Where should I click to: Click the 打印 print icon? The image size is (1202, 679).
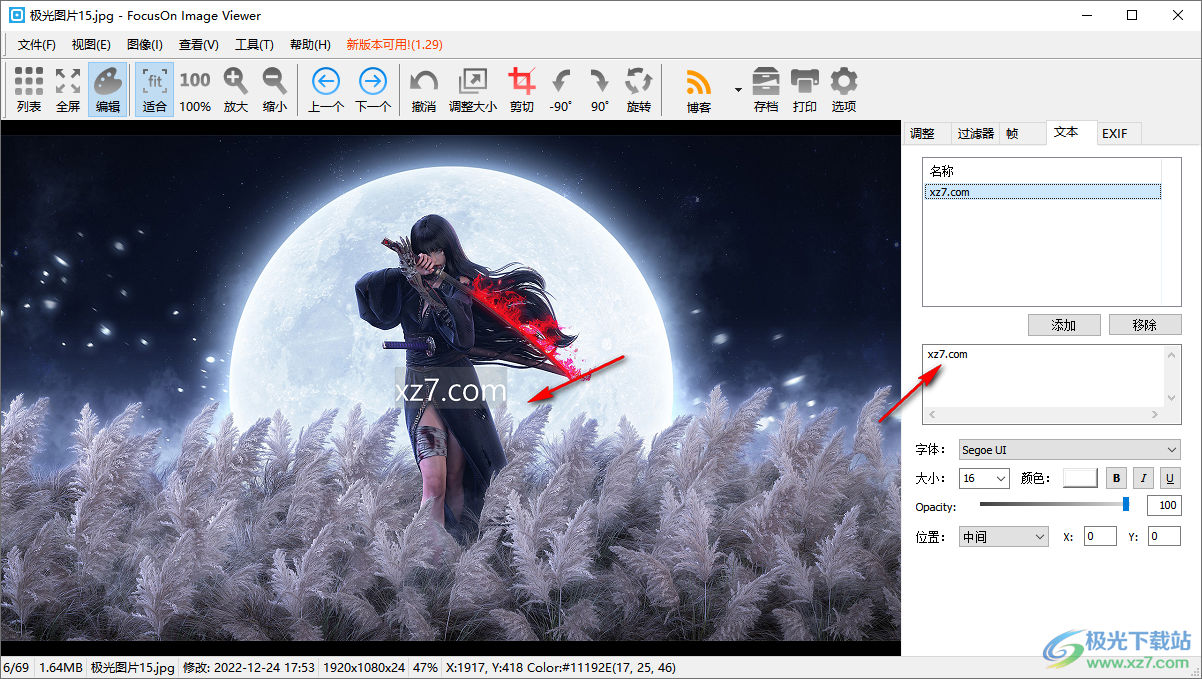(x=805, y=90)
